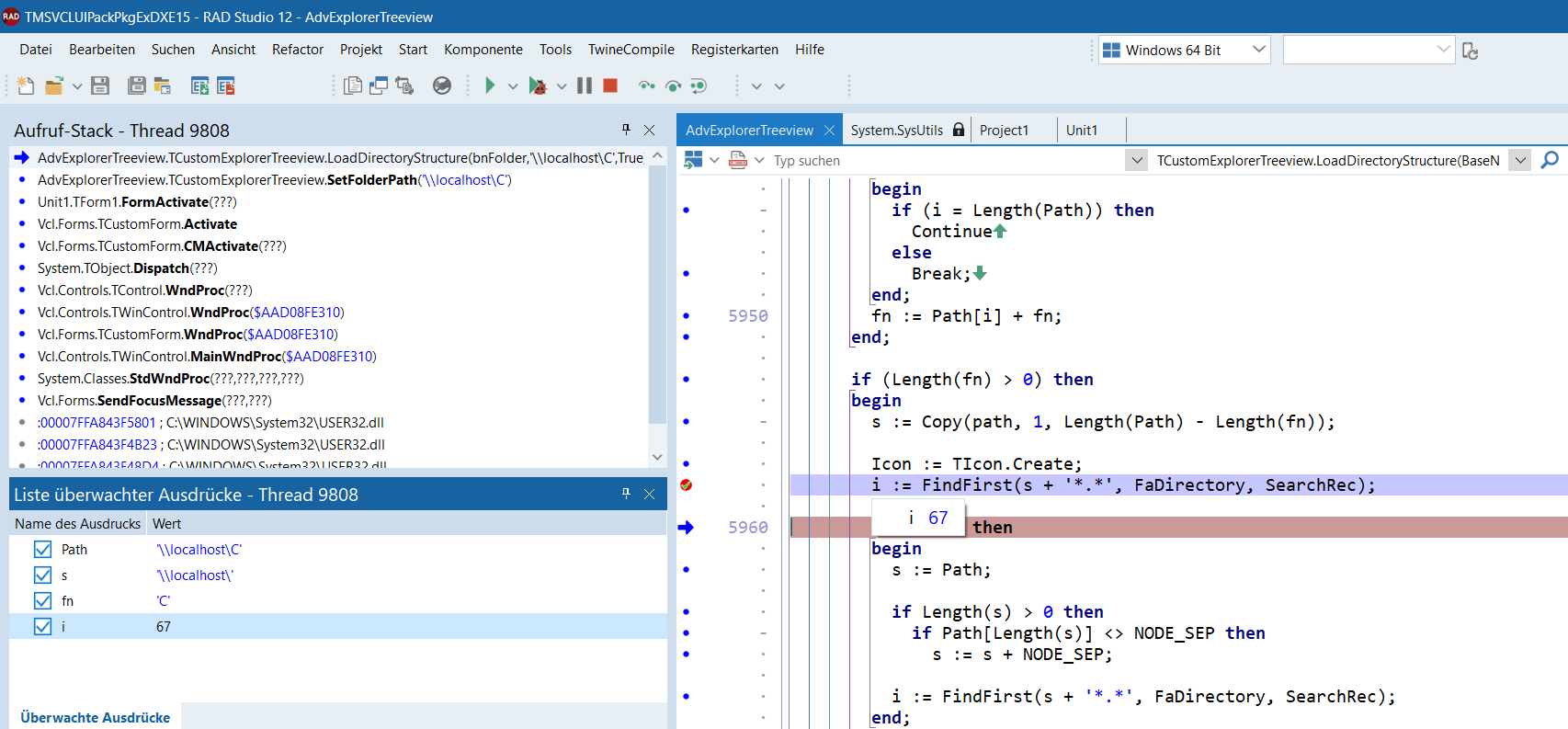This screenshot has width=1568, height=729.
Task: Open dropdown next to the Run without debugging button
Action: (x=513, y=86)
